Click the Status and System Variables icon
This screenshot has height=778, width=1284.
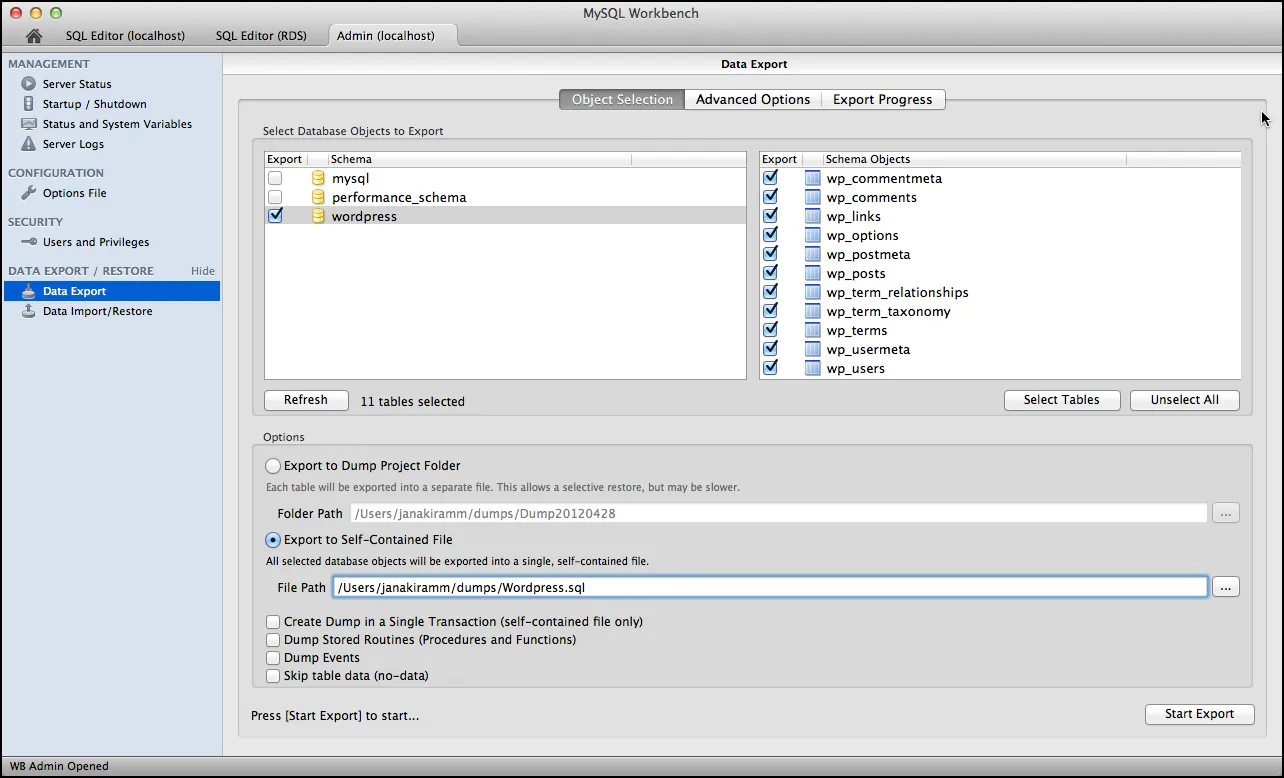[28, 124]
